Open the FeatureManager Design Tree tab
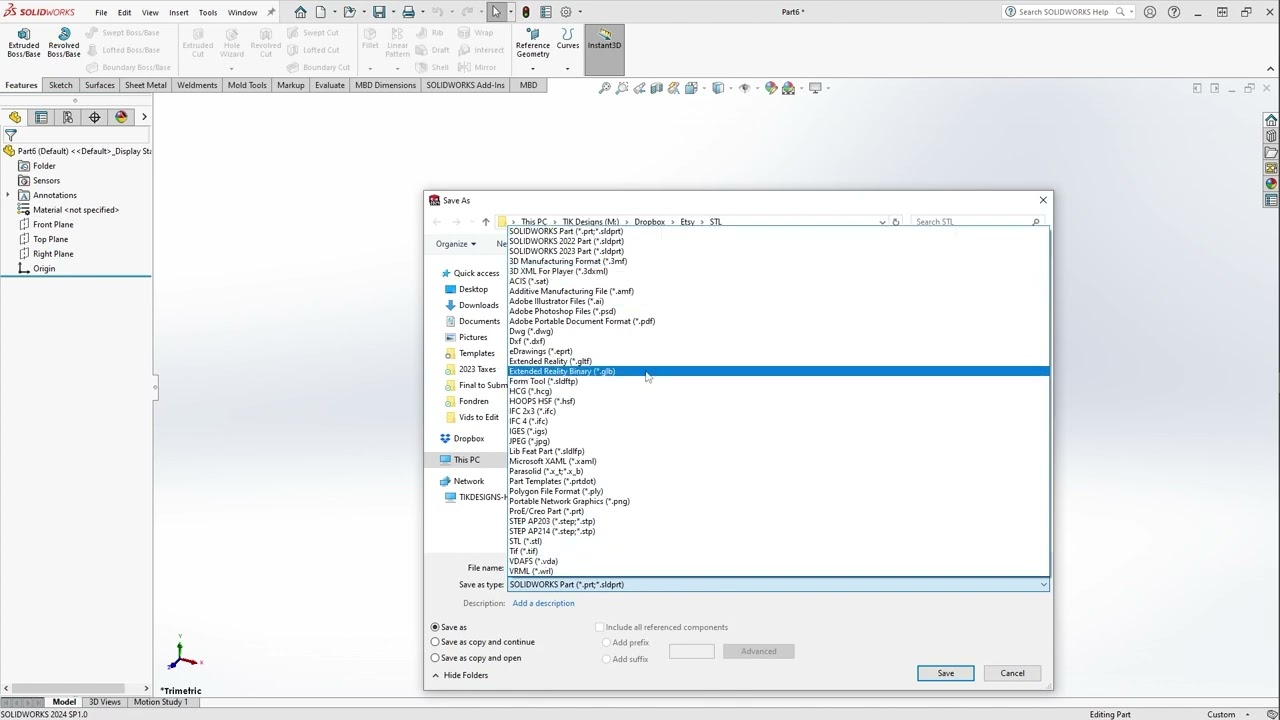Image resolution: width=1280 pixels, height=720 pixels. click(15, 117)
